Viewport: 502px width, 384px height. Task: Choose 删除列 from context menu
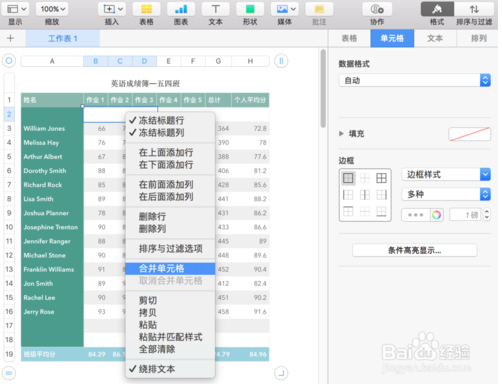pyautogui.click(x=170, y=229)
